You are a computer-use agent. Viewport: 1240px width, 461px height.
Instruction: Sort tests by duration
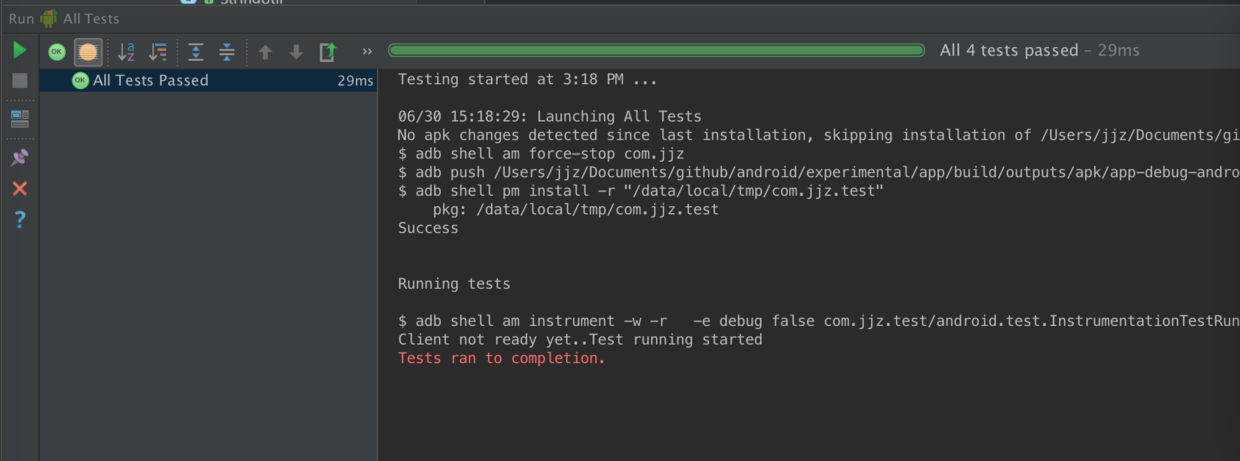click(x=157, y=52)
